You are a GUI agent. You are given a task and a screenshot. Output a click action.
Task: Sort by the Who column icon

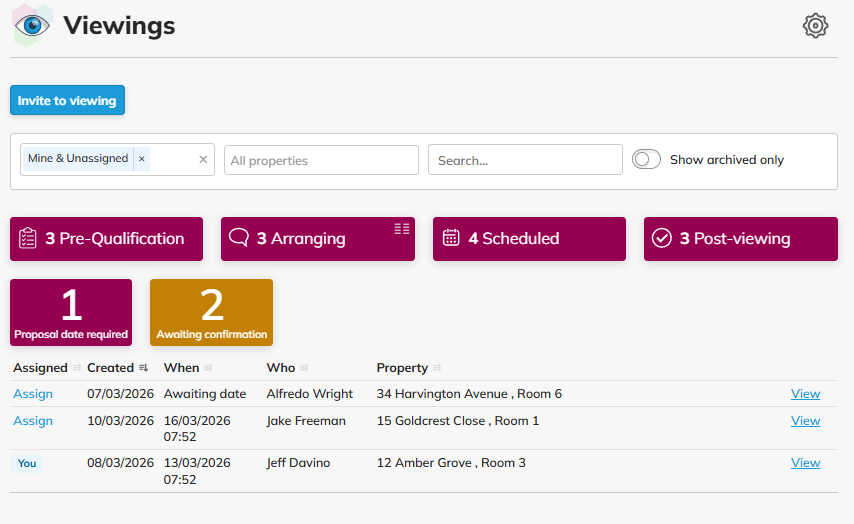pyautogui.click(x=304, y=368)
